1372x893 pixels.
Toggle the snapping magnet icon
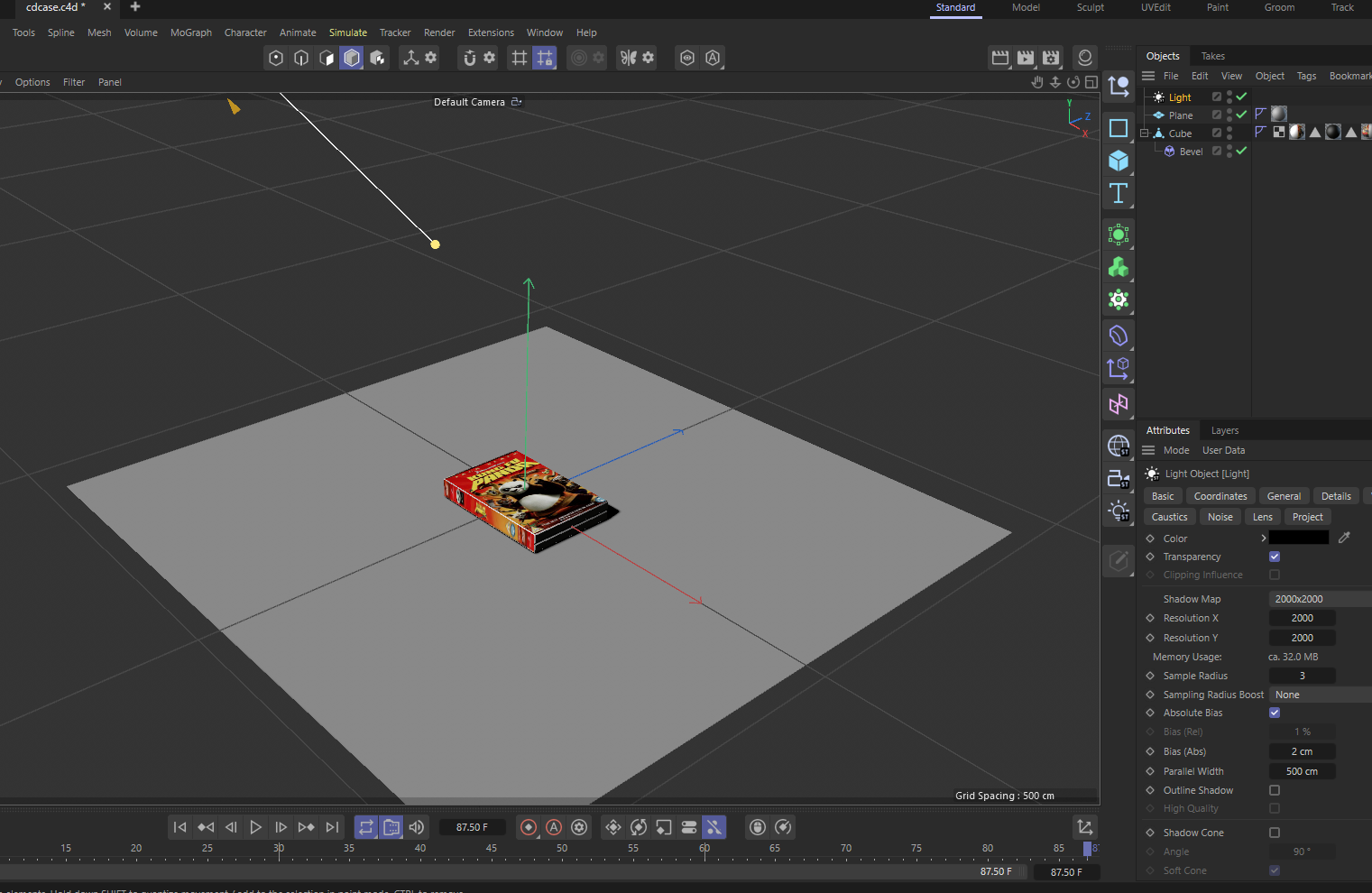[471, 58]
